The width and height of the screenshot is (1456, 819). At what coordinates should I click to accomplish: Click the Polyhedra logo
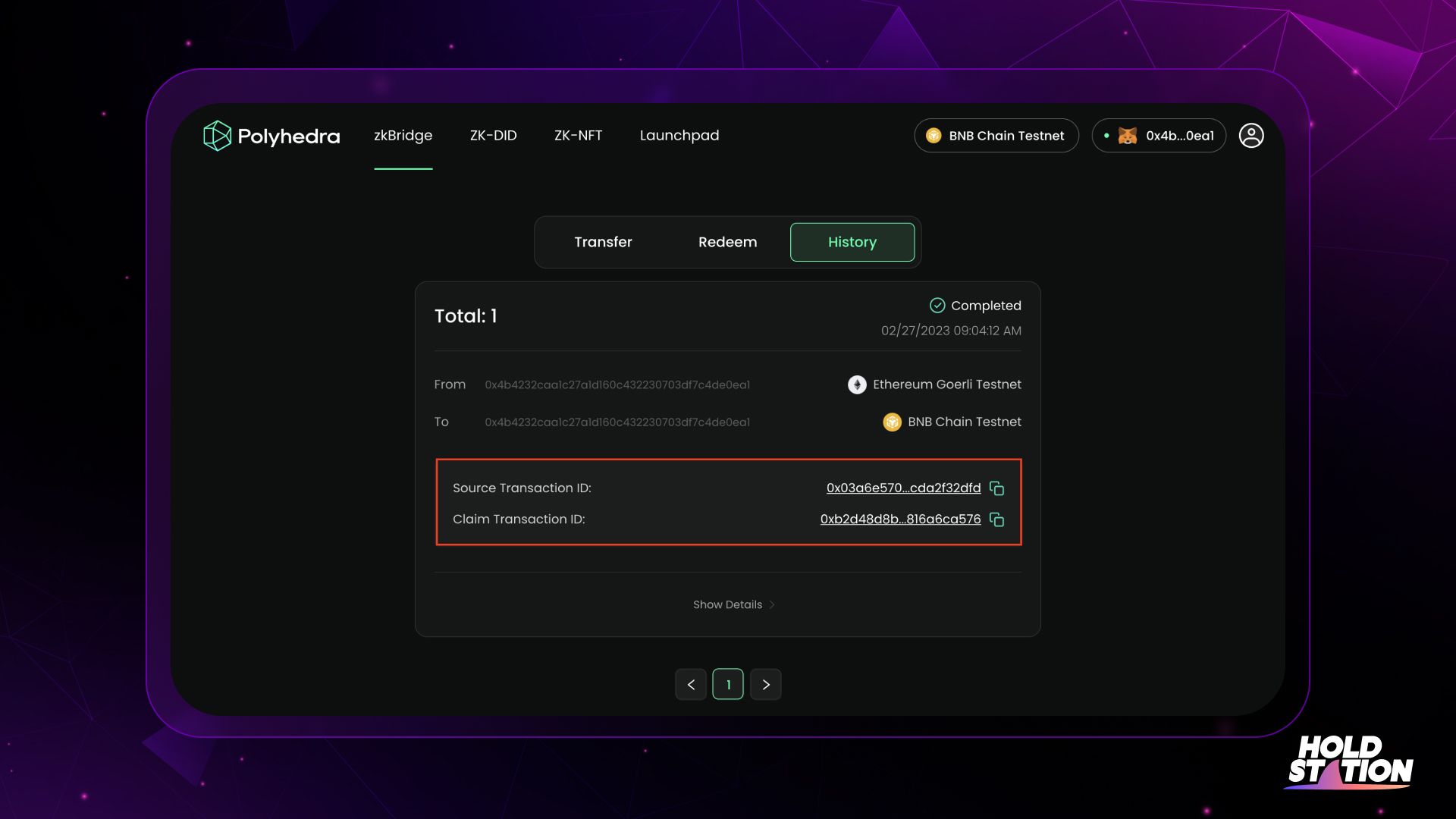point(271,136)
